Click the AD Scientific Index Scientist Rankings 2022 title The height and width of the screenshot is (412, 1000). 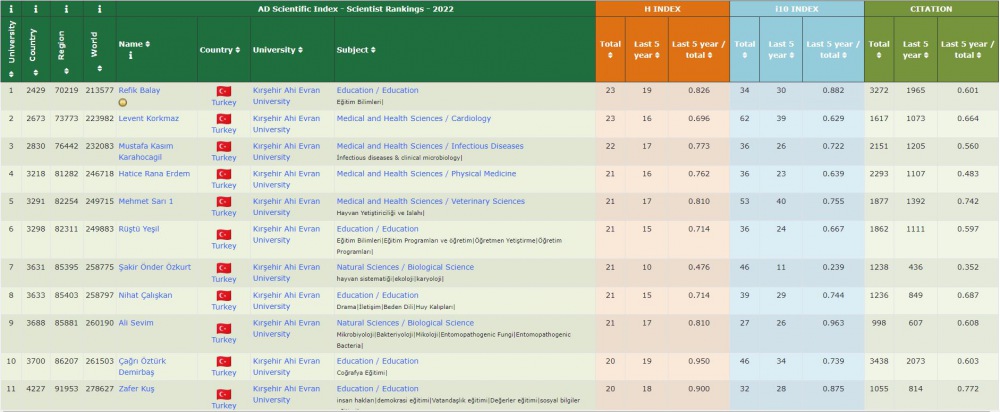coord(355,9)
